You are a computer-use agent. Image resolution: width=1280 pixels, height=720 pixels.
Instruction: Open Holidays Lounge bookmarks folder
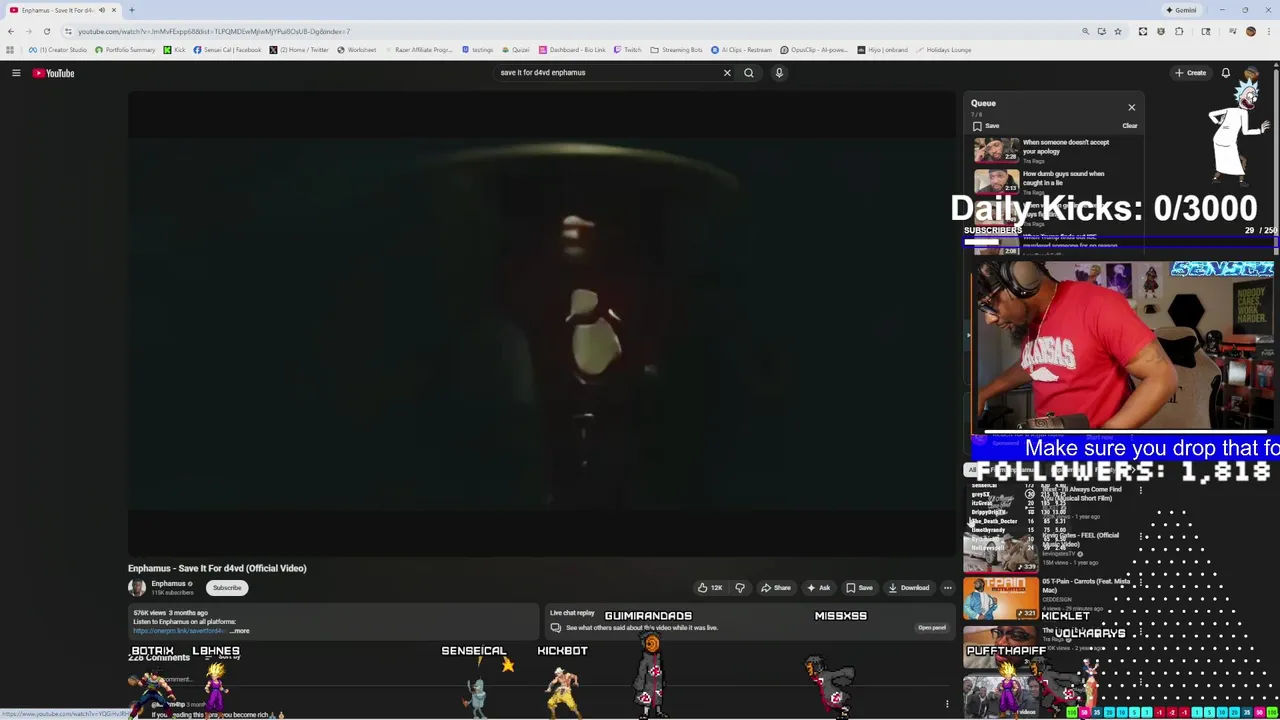[x=943, y=50]
